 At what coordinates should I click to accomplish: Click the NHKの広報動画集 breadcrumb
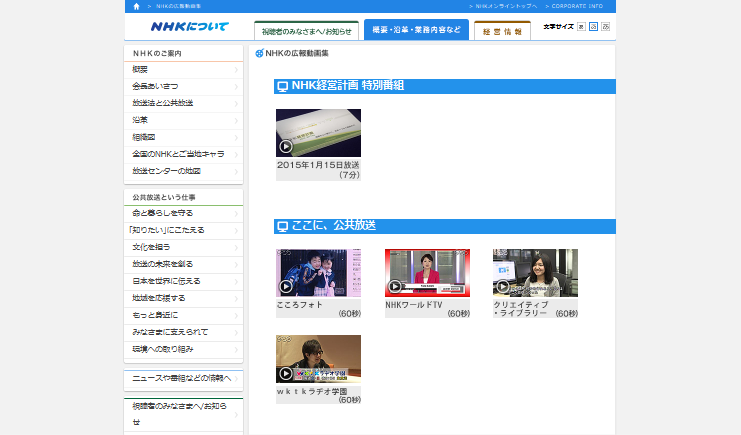pyautogui.click(x=179, y=6)
